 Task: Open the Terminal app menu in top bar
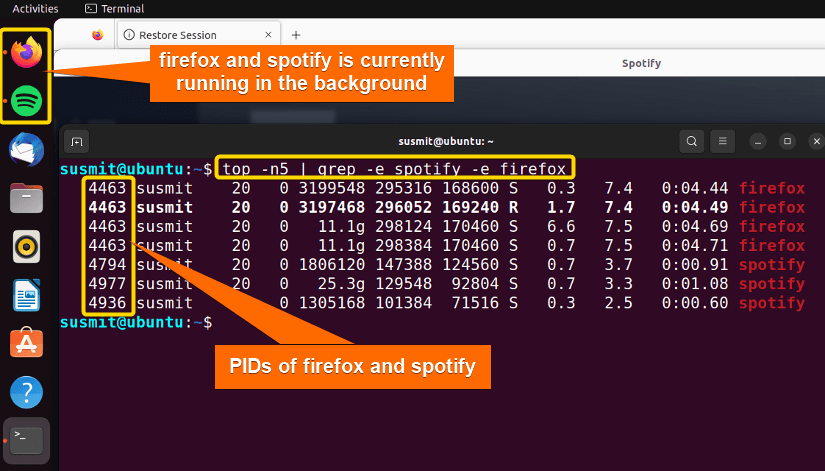115,8
